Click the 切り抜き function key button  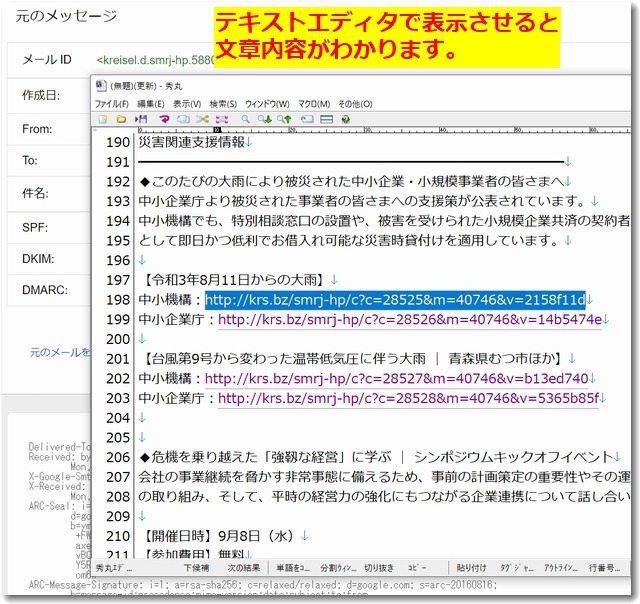pyautogui.click(x=379, y=568)
